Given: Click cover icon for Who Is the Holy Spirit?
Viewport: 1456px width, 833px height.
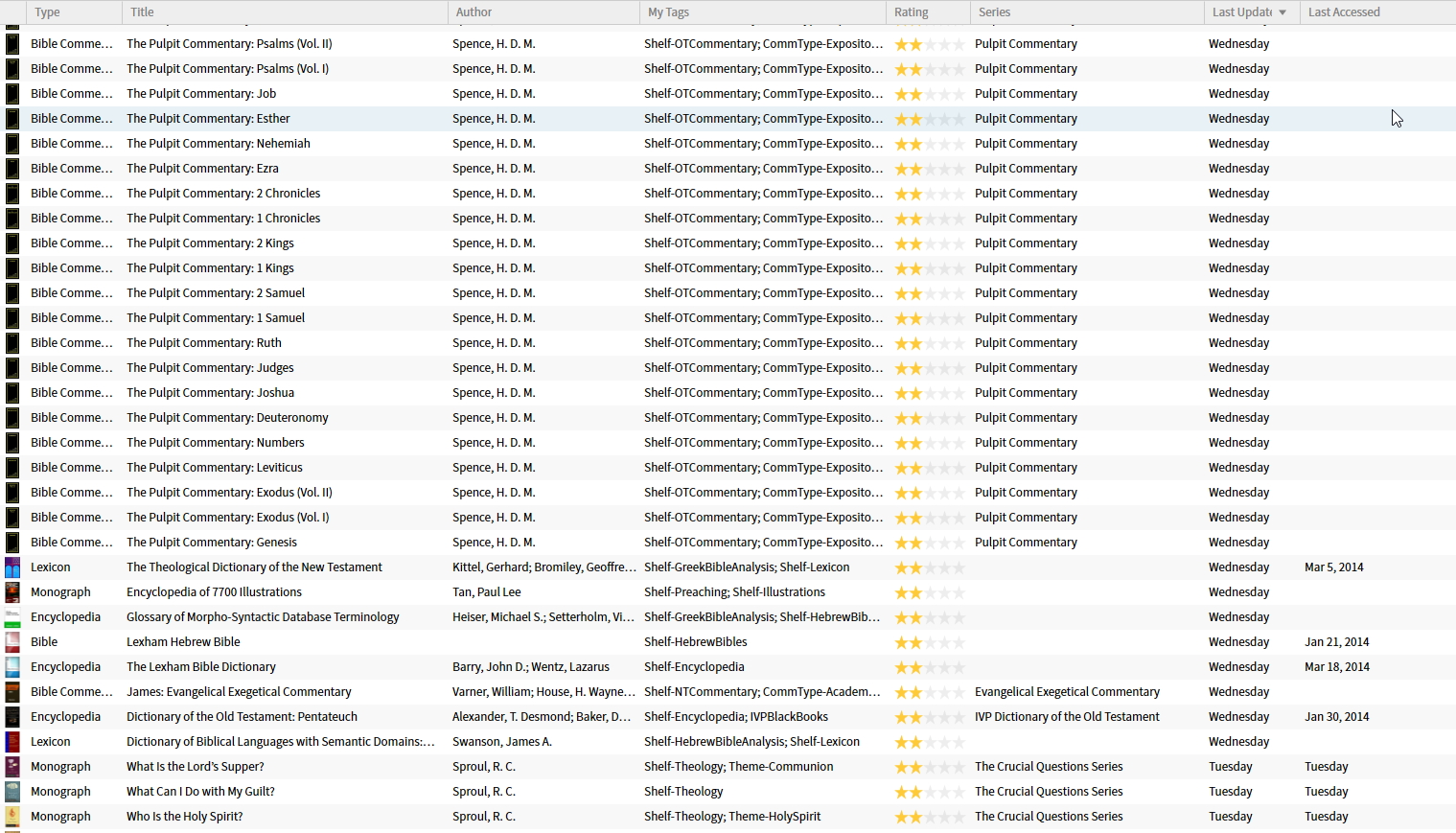Looking at the screenshot, I should click(x=12, y=817).
